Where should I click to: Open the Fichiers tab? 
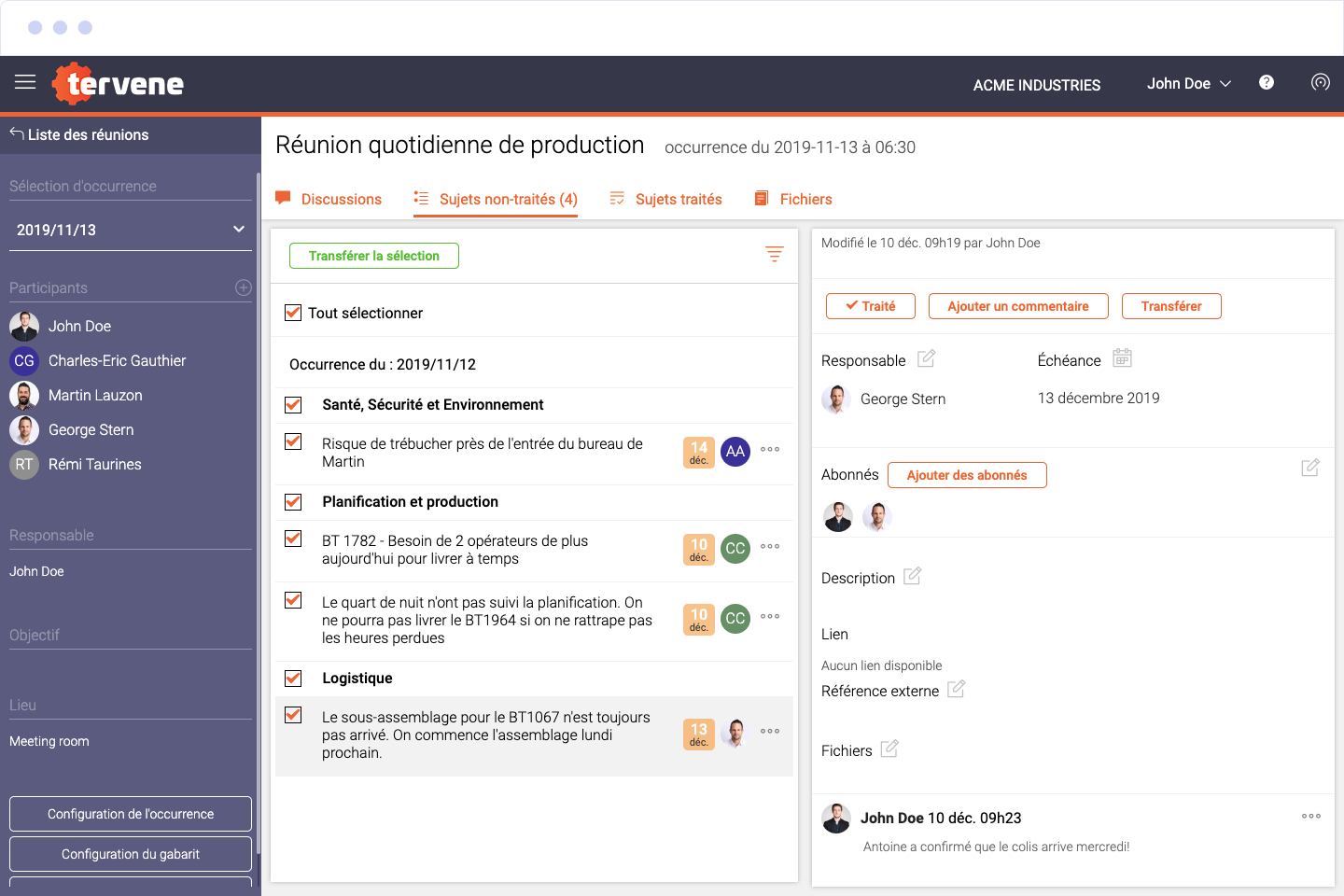pyautogui.click(x=793, y=199)
